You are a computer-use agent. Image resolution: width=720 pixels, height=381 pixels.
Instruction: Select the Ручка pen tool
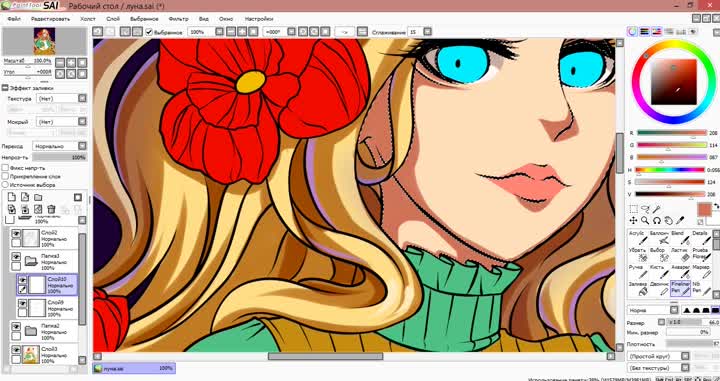(x=637, y=271)
